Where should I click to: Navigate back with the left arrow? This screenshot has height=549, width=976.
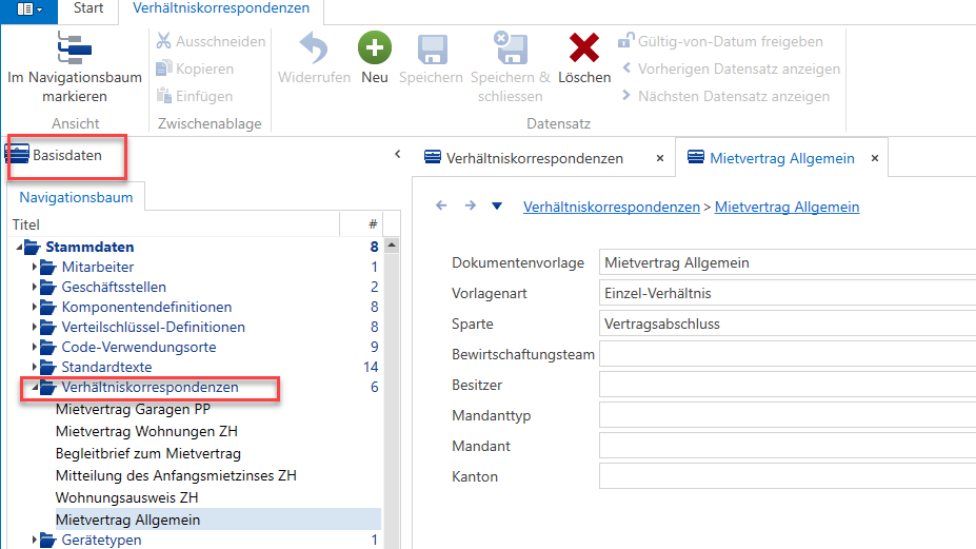click(441, 205)
